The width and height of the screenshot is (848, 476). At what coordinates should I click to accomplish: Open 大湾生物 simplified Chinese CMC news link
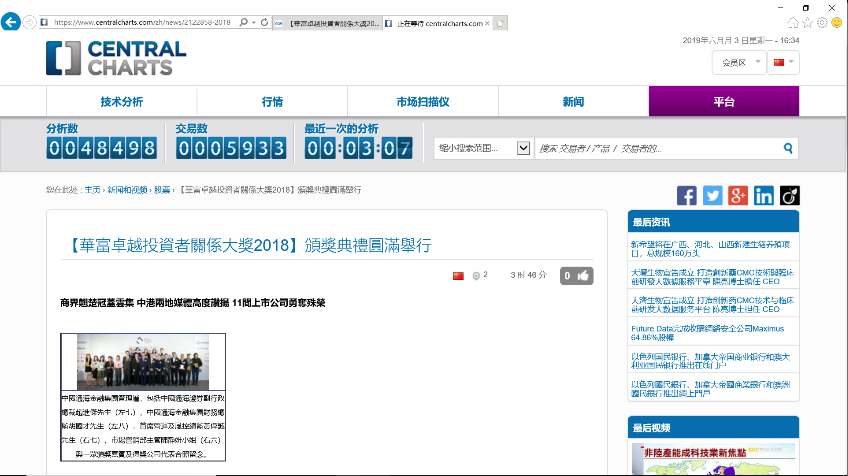pos(712,305)
